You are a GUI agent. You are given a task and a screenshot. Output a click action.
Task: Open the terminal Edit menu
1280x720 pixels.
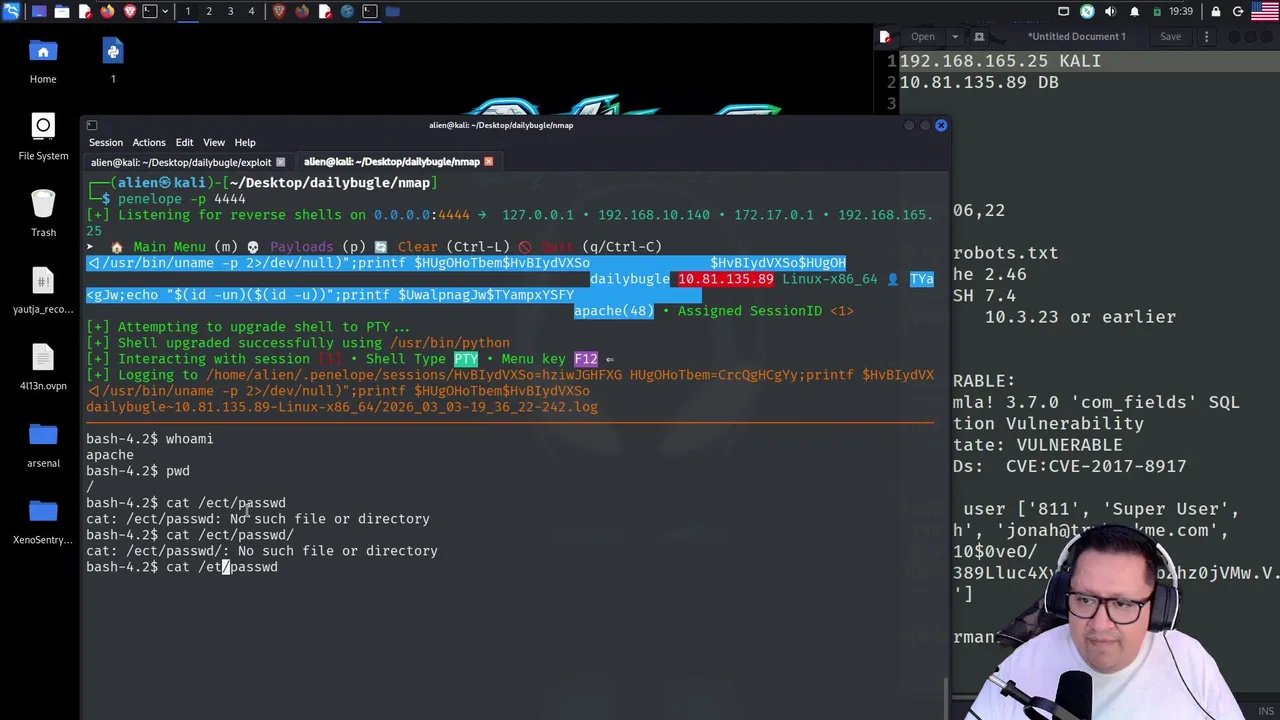tap(184, 142)
